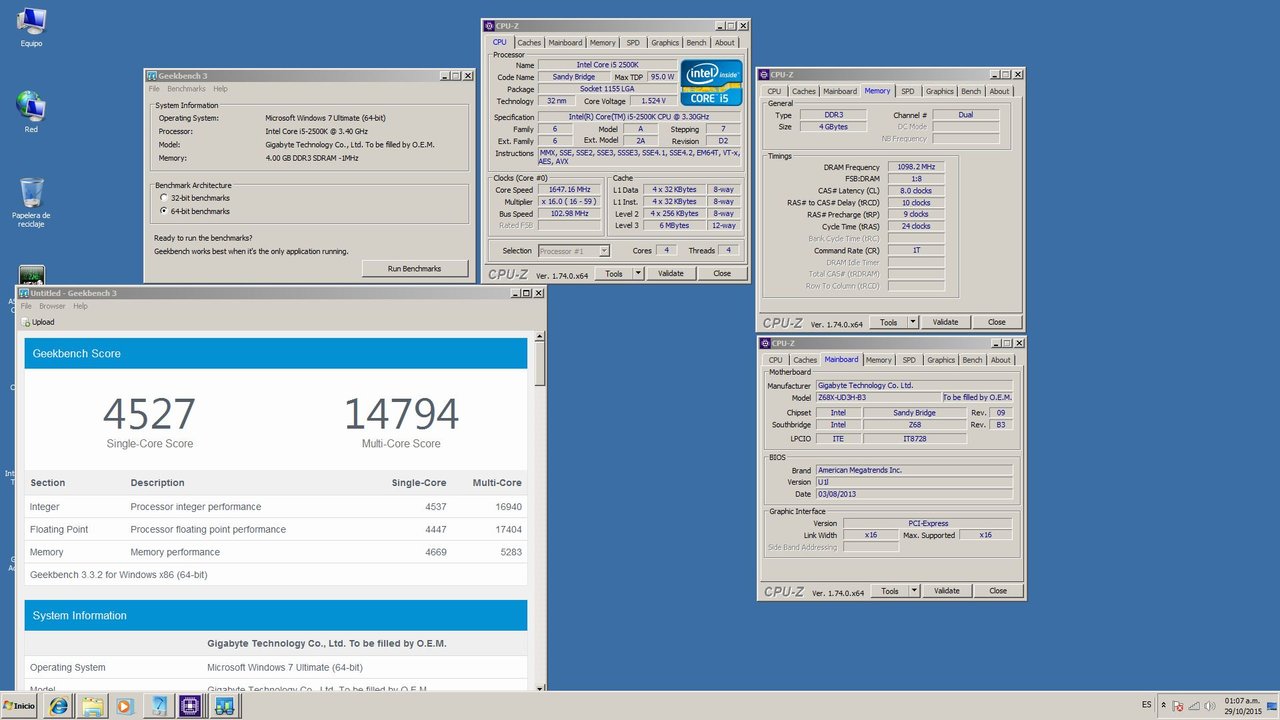Select 64-bit benchmarks radio option

click(x=164, y=211)
